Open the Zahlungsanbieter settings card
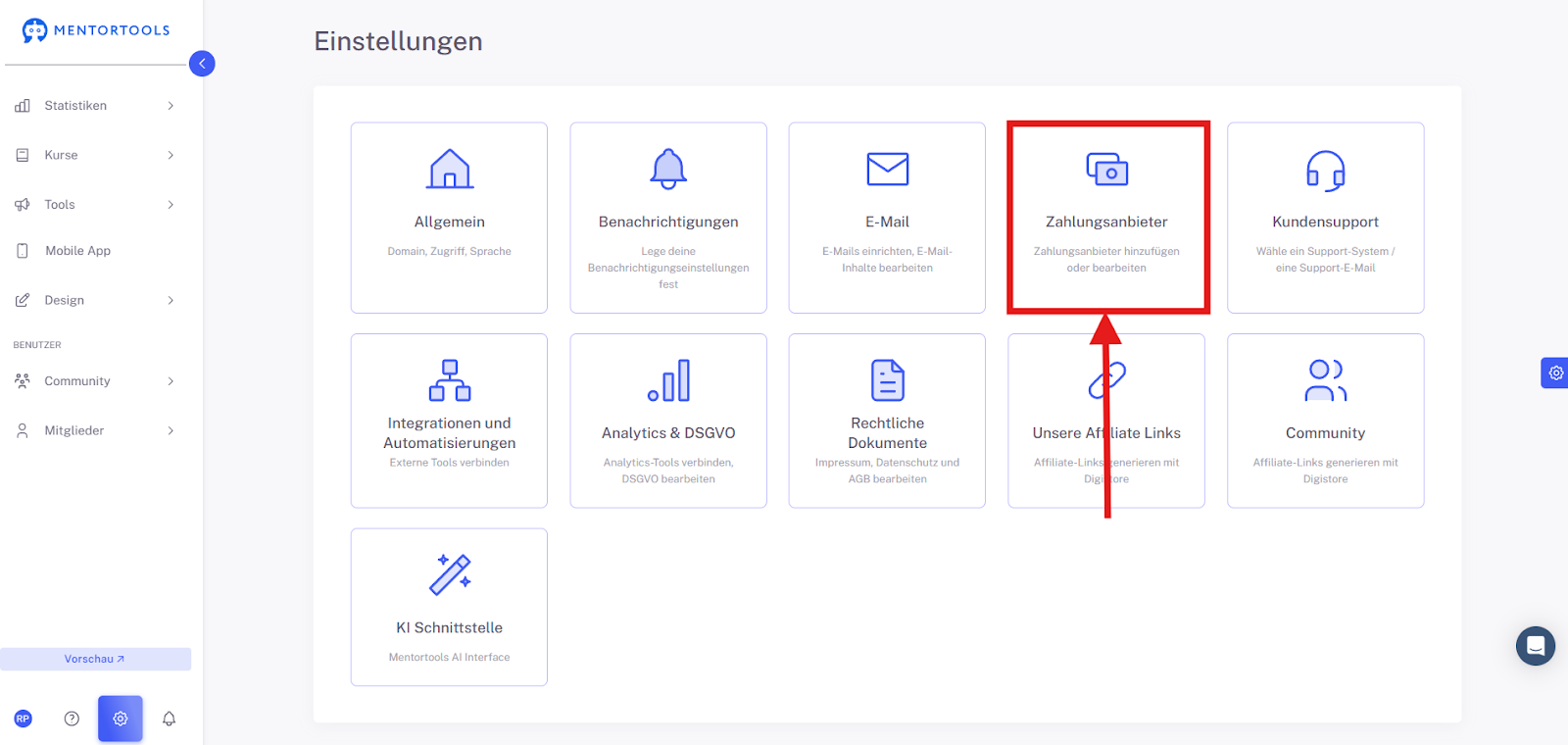Image resolution: width=1568 pixels, height=745 pixels. (x=1107, y=218)
